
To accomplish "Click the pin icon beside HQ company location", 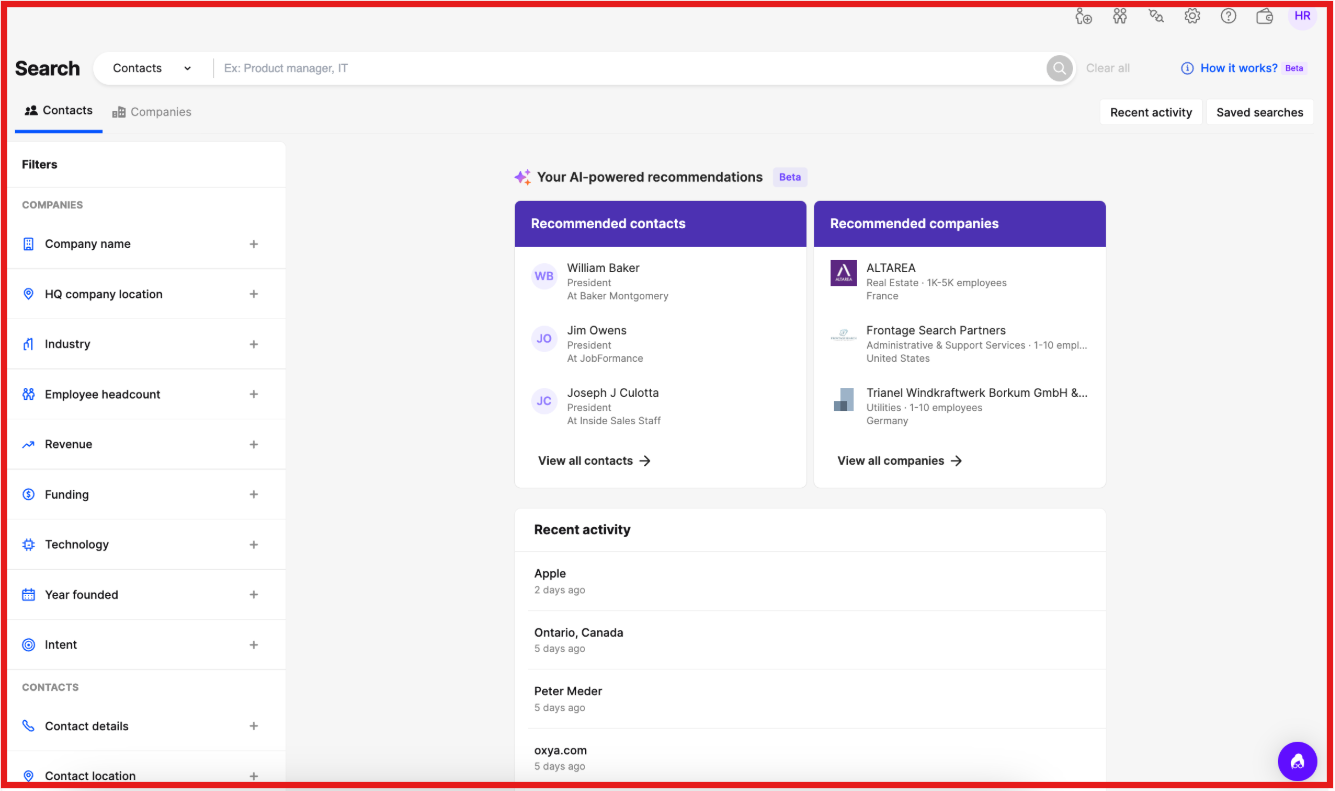I will pyautogui.click(x=28, y=294).
